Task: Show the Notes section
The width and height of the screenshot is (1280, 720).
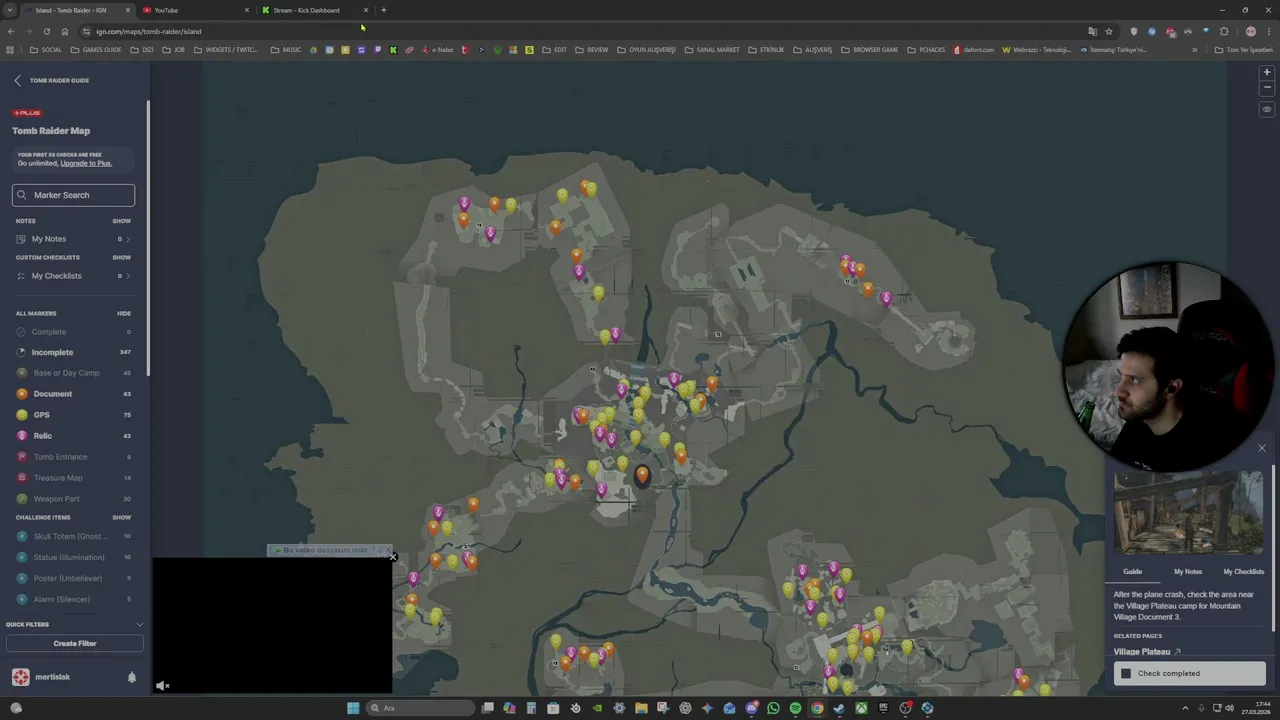Action: tap(121, 221)
